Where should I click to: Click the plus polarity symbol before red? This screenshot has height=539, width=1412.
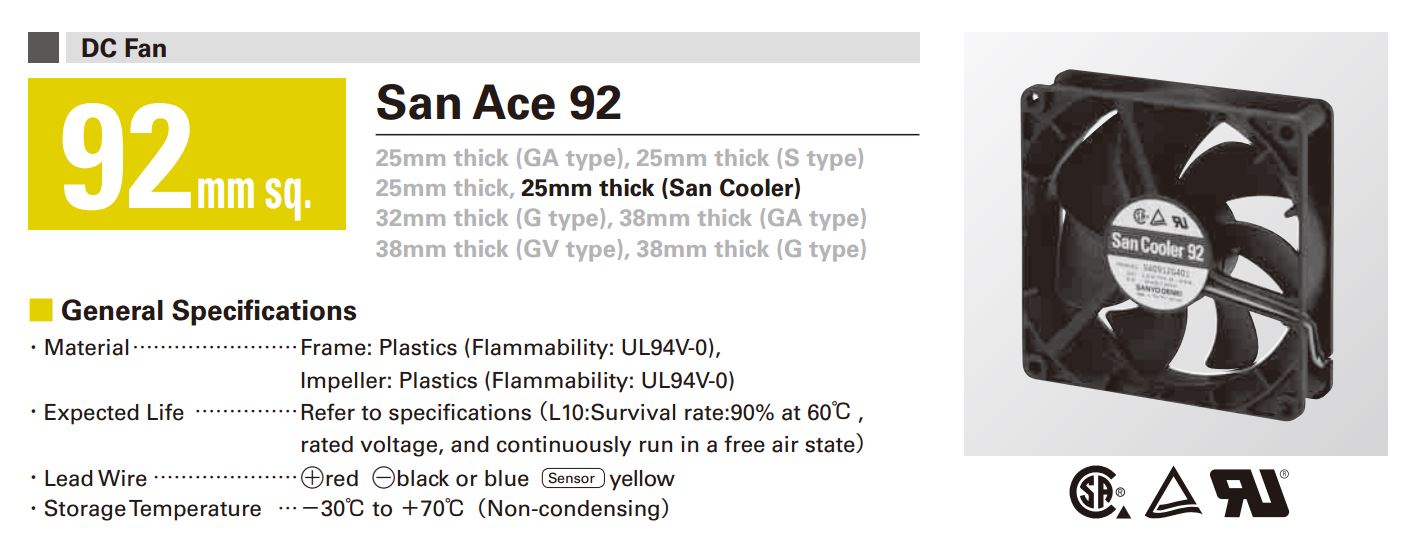[x=311, y=479]
